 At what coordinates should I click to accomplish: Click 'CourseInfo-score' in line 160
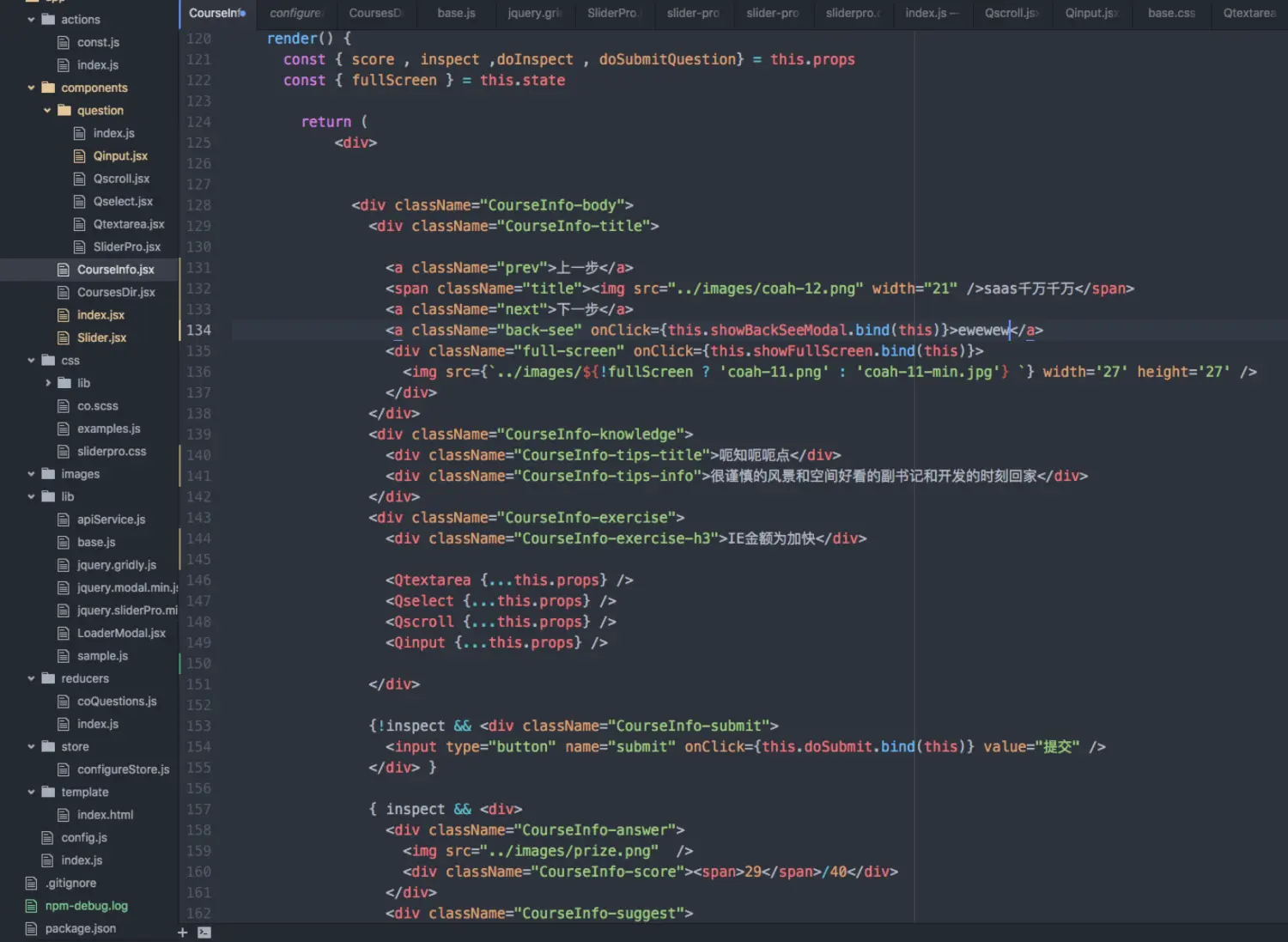point(606,872)
